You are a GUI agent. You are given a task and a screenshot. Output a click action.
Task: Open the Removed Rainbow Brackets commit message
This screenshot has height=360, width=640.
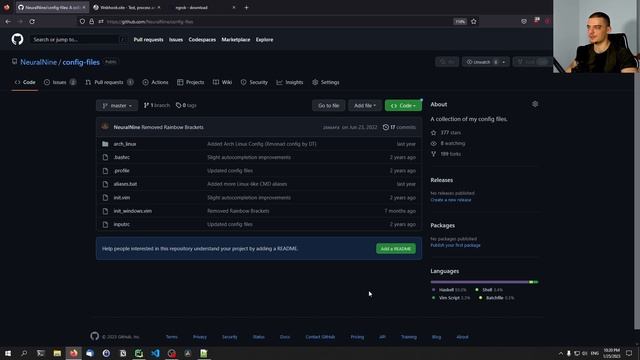tap(173, 127)
